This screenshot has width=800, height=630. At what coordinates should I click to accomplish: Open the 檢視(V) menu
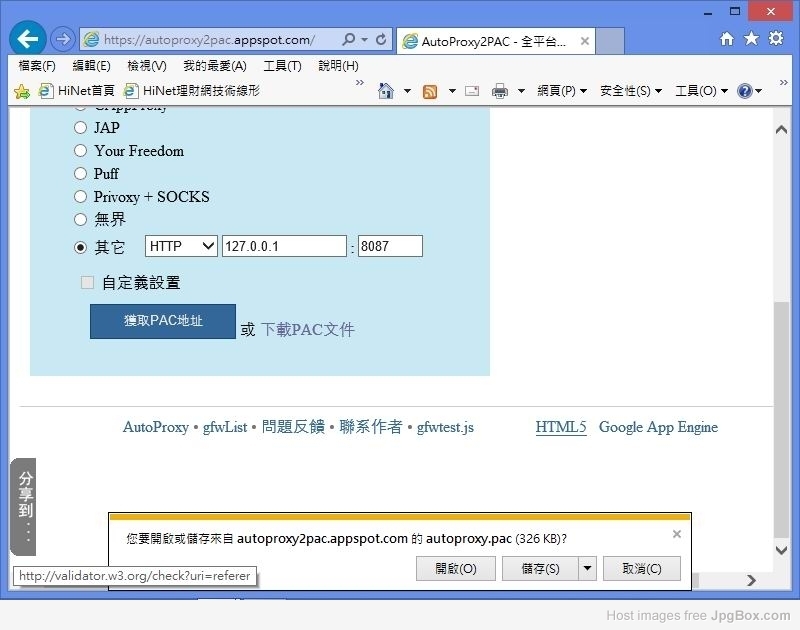click(146, 66)
